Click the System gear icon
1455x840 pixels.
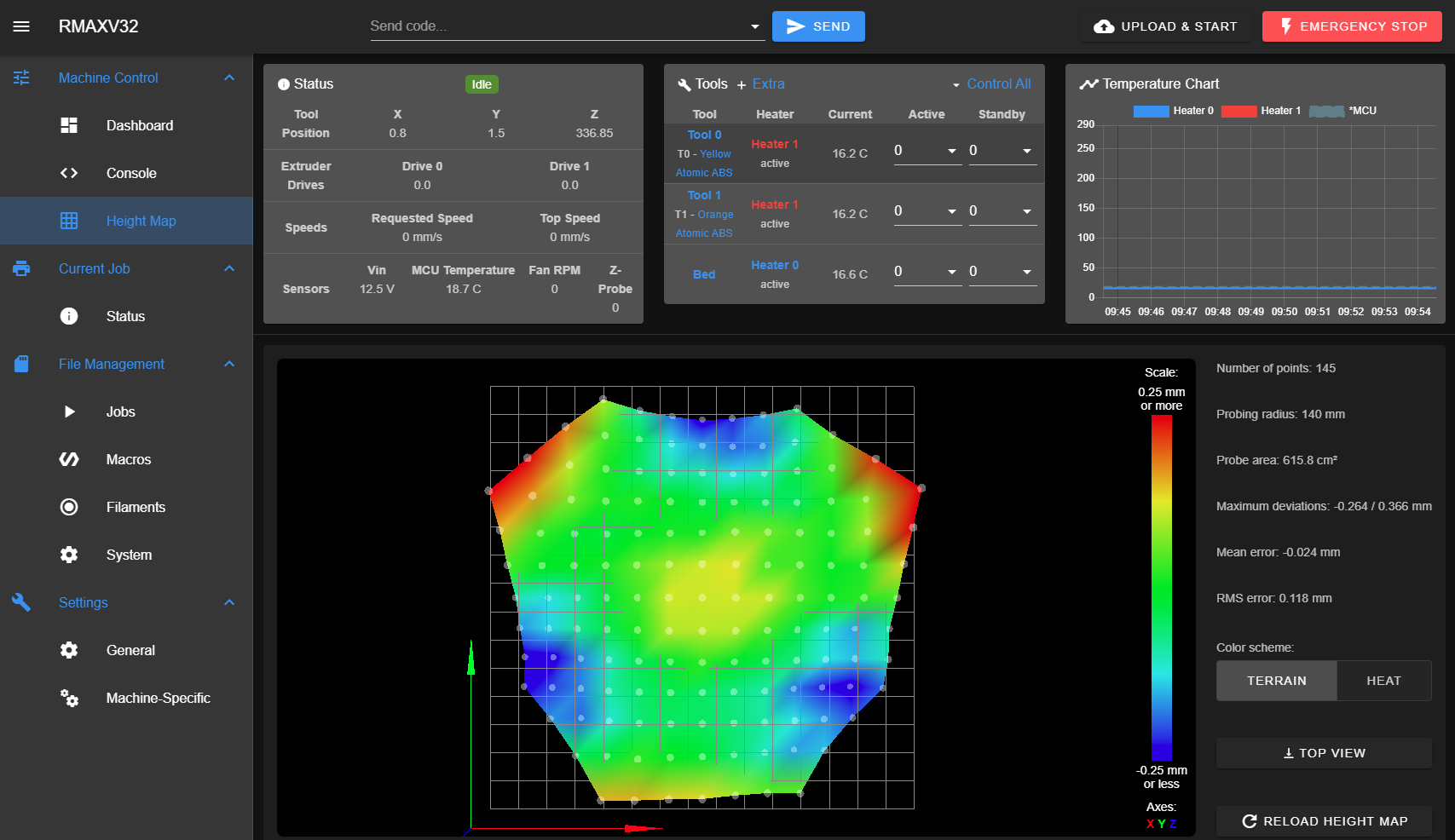[x=69, y=555]
